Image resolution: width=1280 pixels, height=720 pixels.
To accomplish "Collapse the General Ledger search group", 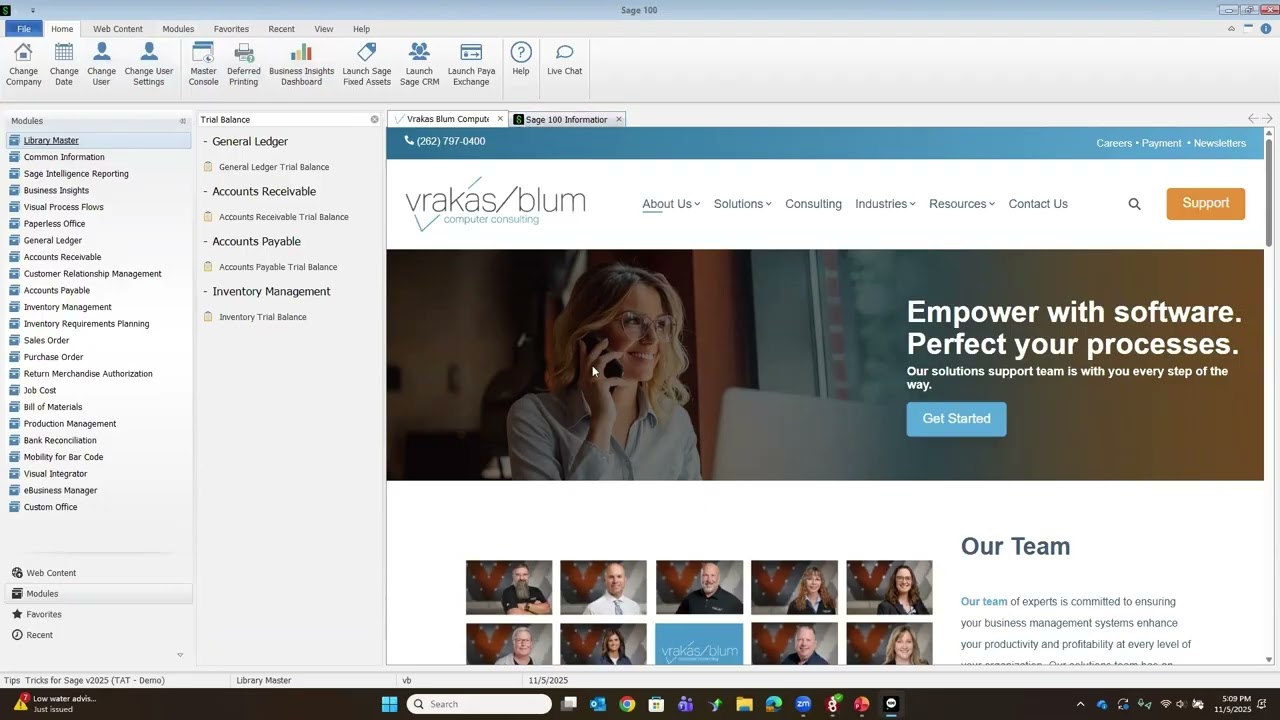I will coord(205,142).
